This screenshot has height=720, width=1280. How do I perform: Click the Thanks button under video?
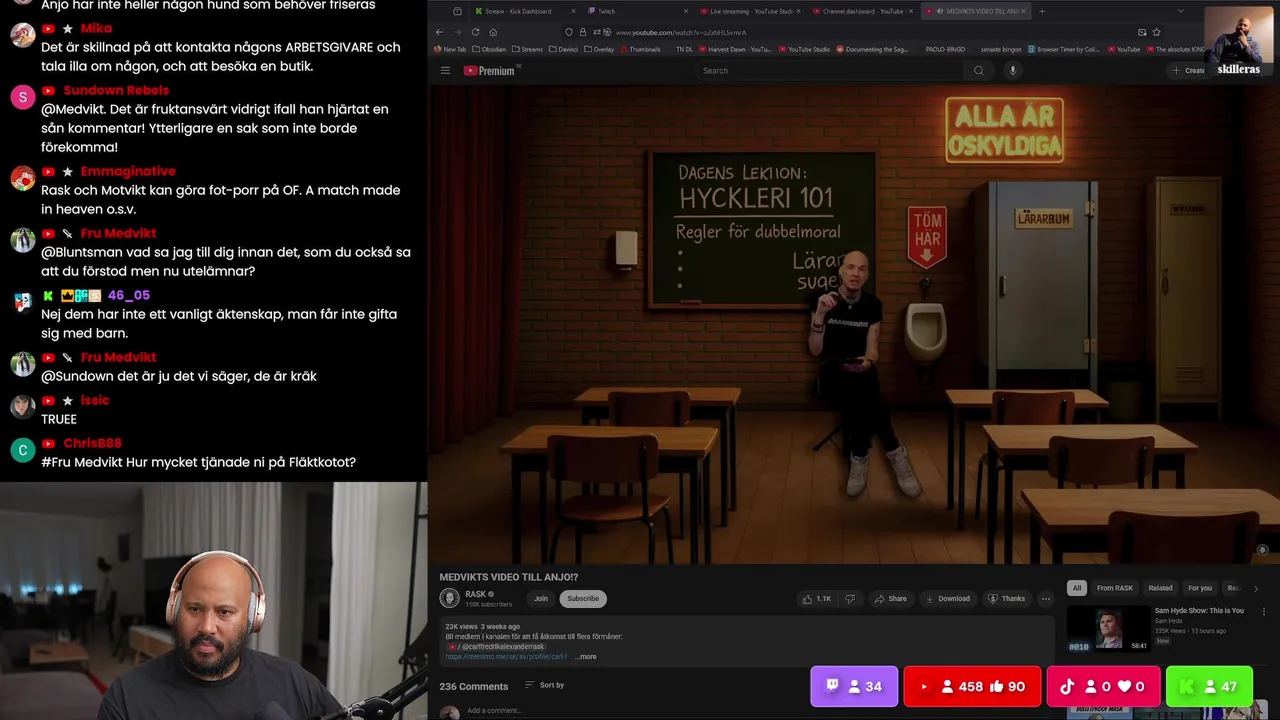point(1006,599)
